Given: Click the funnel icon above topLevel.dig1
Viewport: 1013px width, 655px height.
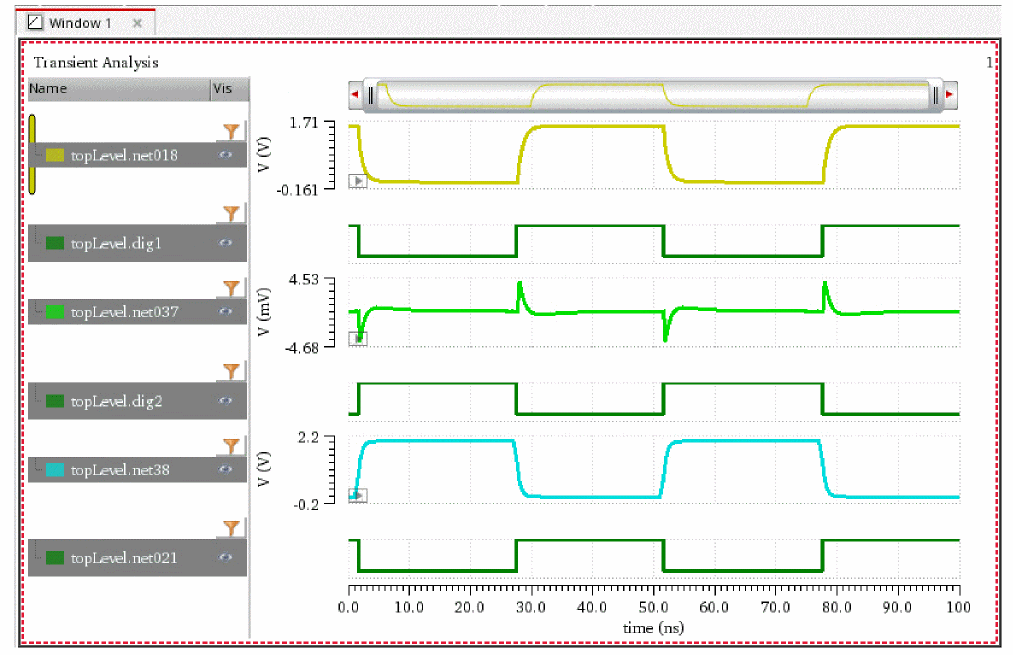Looking at the screenshot, I should point(231,214).
